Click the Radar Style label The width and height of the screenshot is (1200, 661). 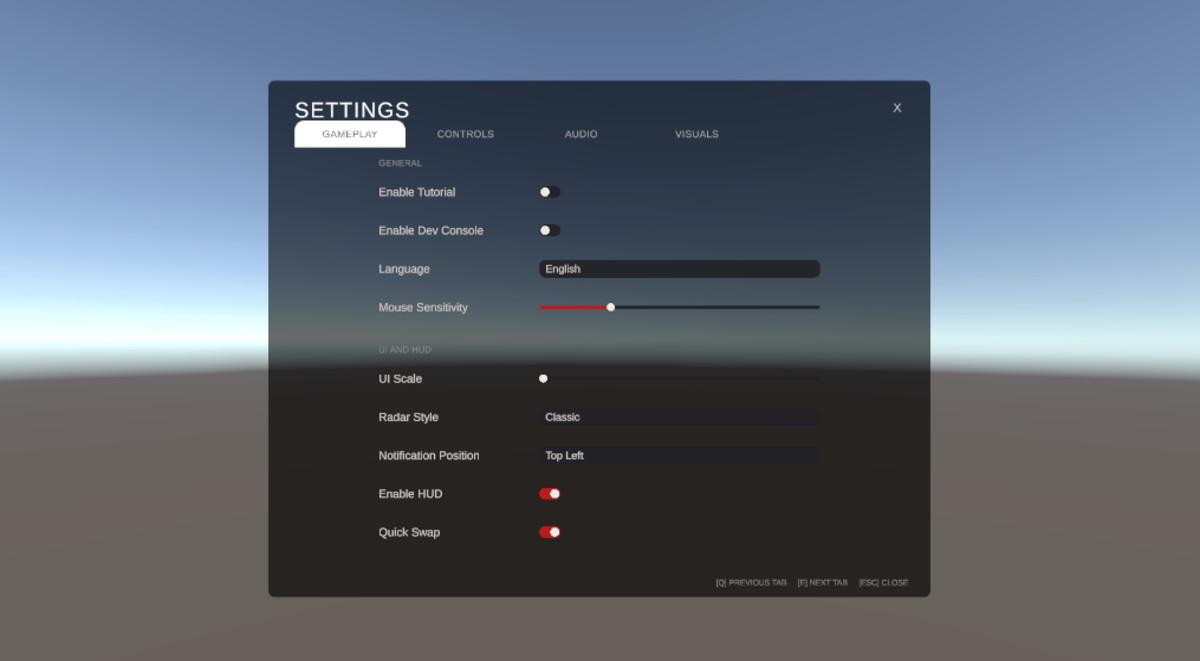[408, 417]
